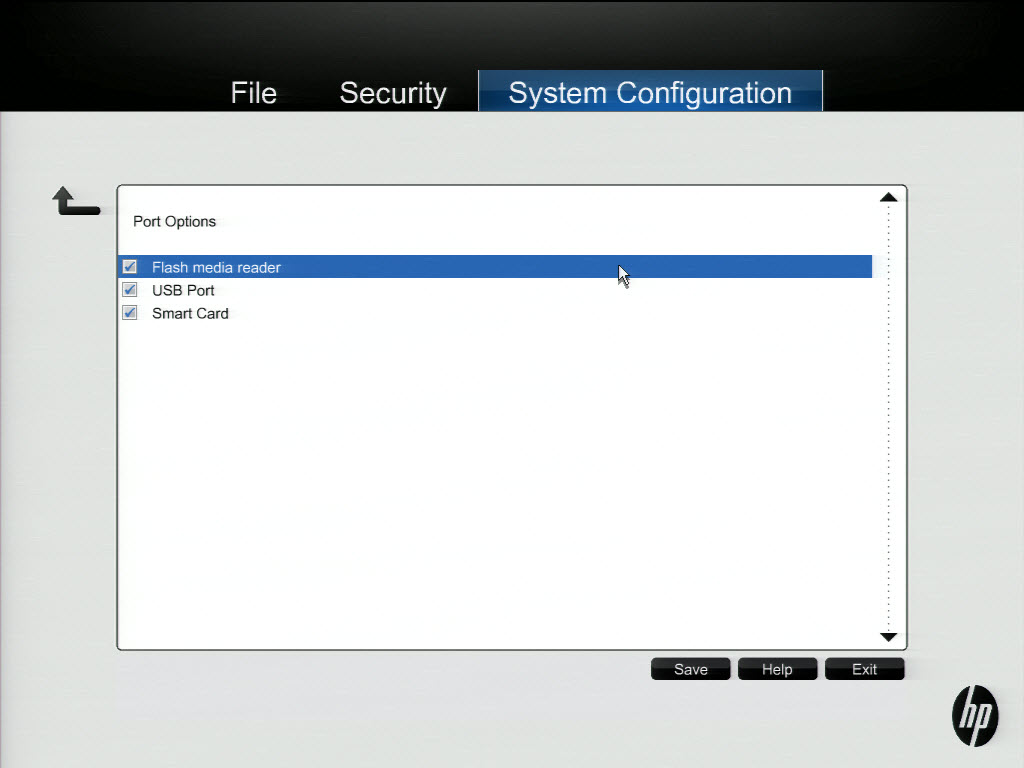
Task: Disable the Flash media reader checkbox
Action: [129, 267]
